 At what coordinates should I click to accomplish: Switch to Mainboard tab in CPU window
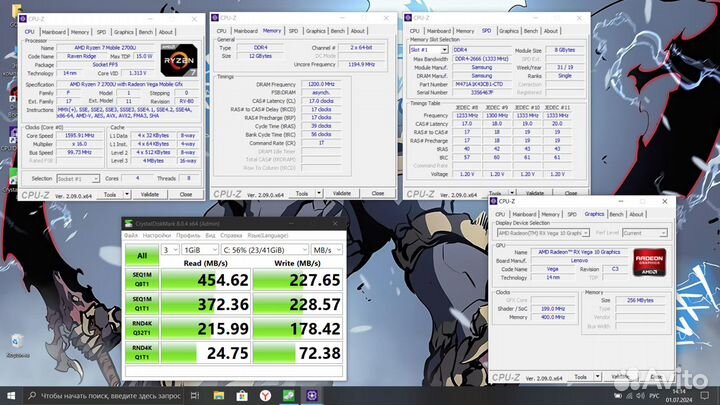54,32
